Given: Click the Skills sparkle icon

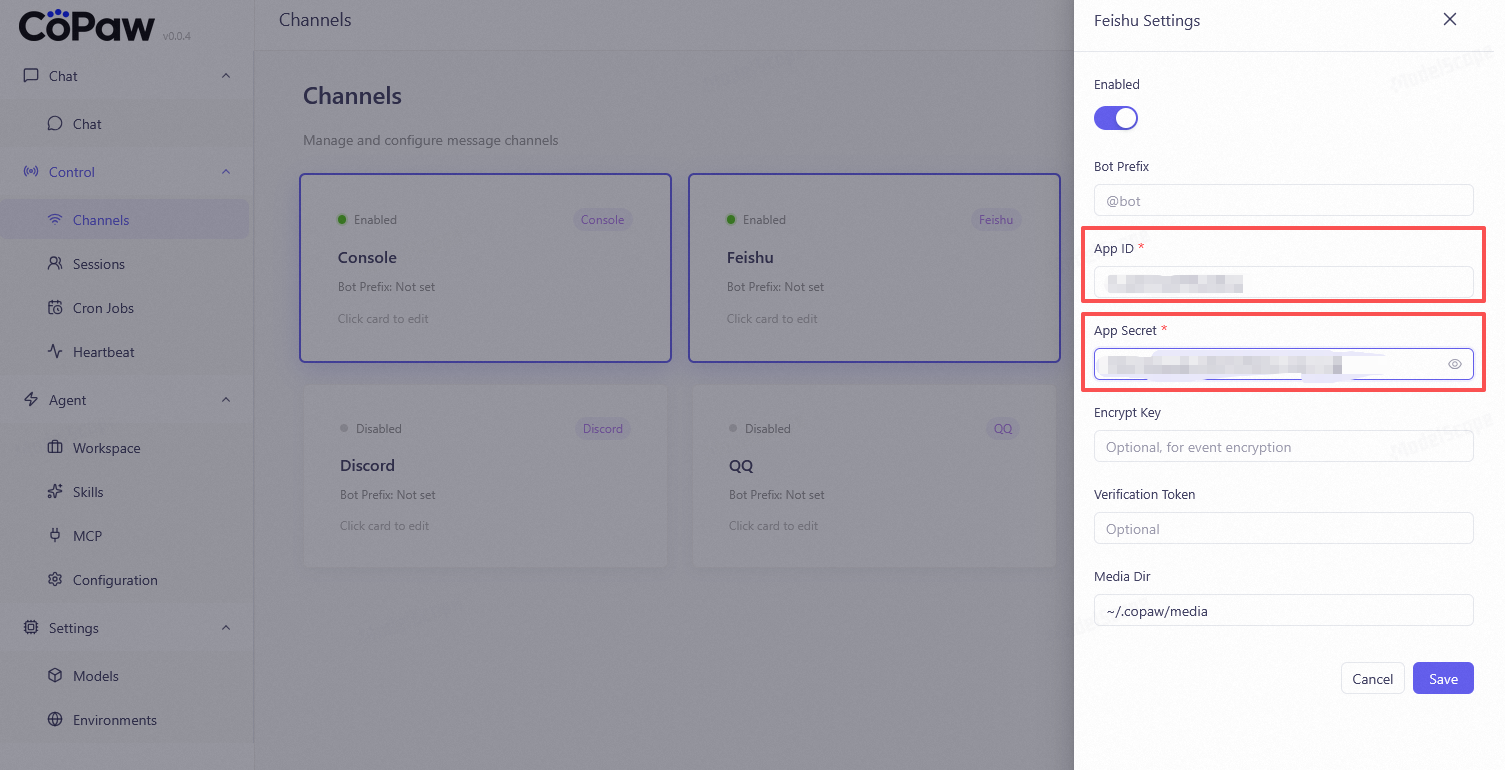Looking at the screenshot, I should point(55,492).
